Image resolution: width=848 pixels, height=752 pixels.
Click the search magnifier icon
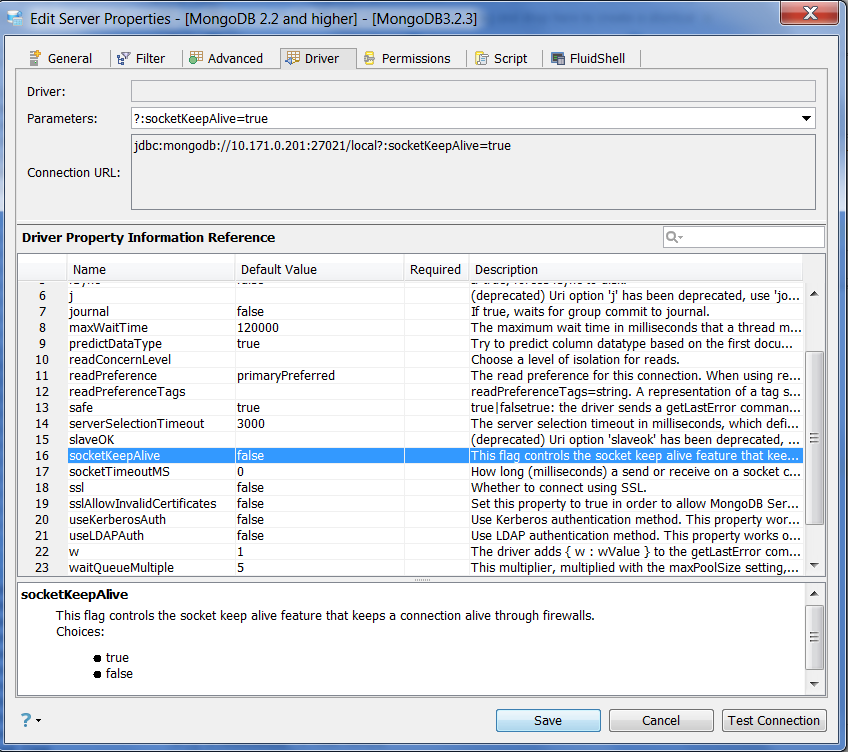673,237
